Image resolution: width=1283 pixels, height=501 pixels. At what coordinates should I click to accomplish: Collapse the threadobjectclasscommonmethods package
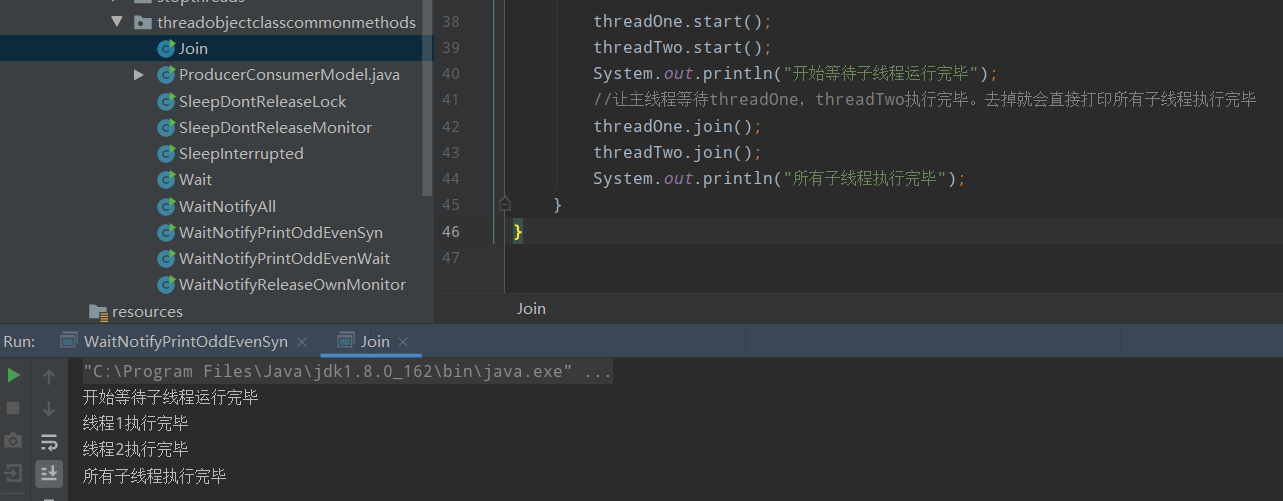click(x=117, y=22)
